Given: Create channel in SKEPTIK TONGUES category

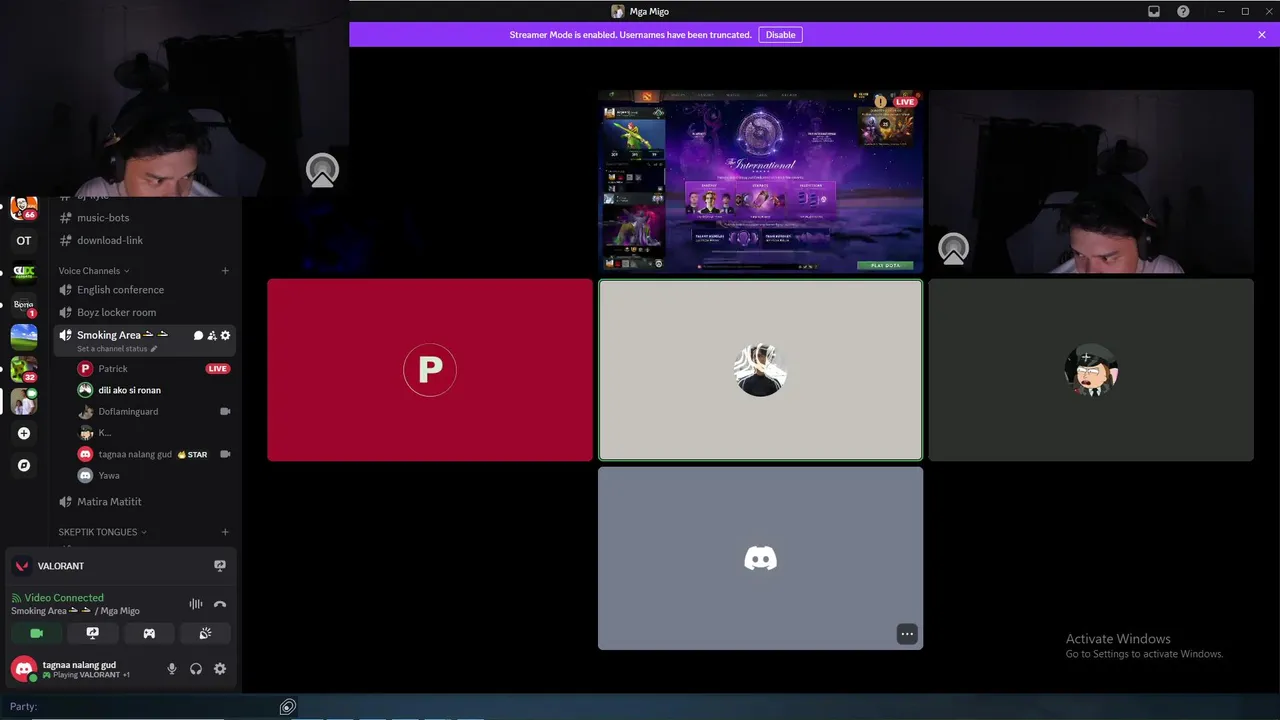Looking at the screenshot, I should 225,532.
